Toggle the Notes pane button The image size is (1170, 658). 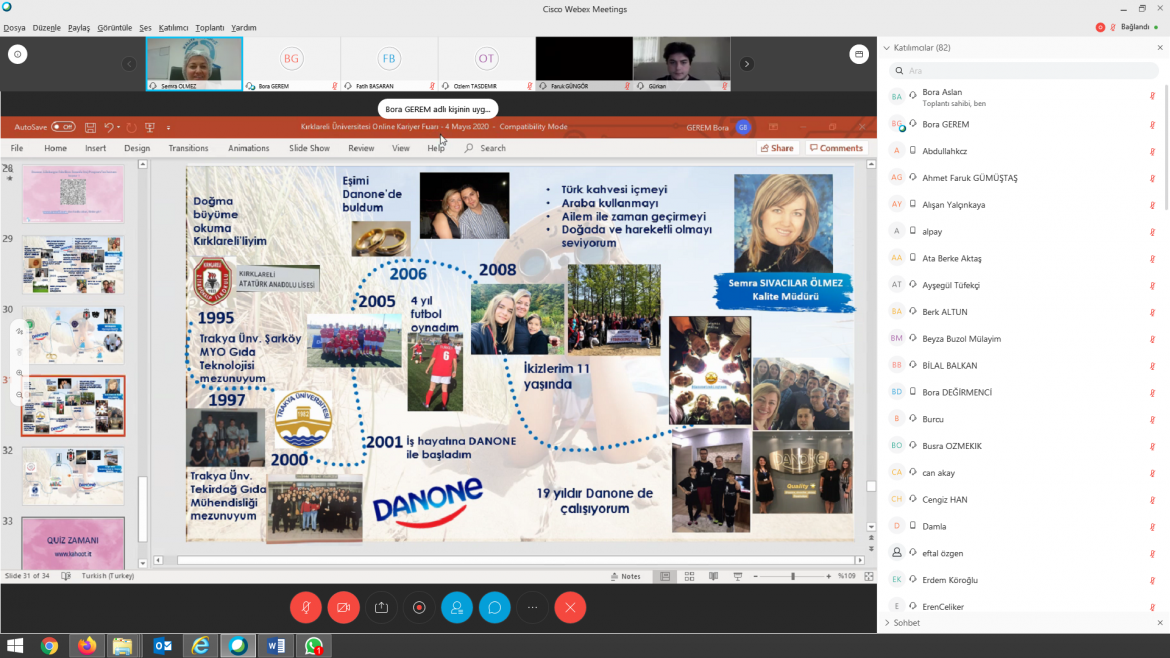tap(625, 576)
